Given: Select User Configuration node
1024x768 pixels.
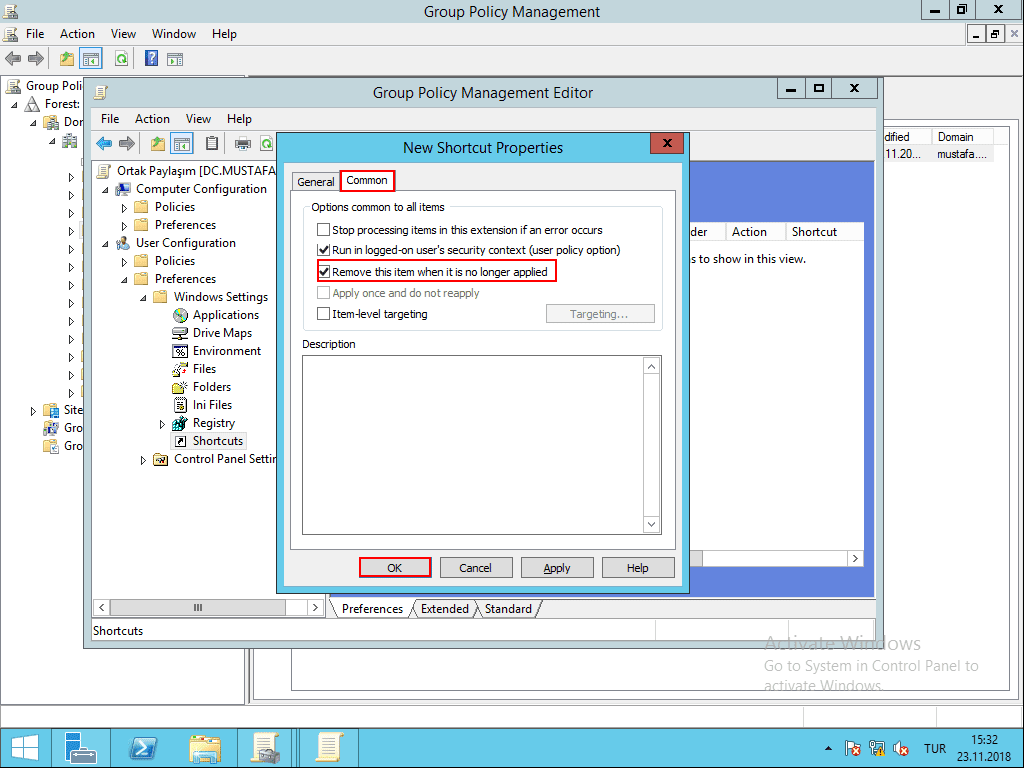Looking at the screenshot, I should click(x=185, y=243).
